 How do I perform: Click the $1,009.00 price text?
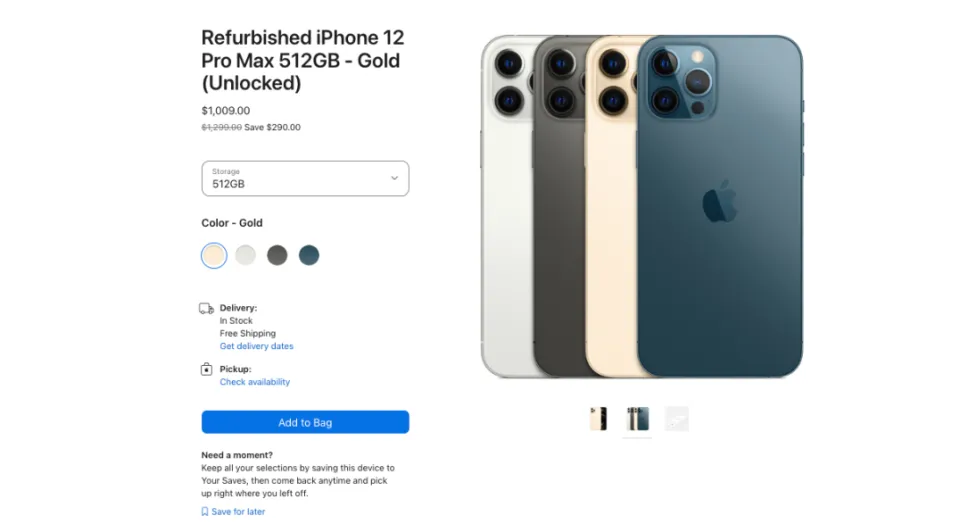click(x=226, y=111)
